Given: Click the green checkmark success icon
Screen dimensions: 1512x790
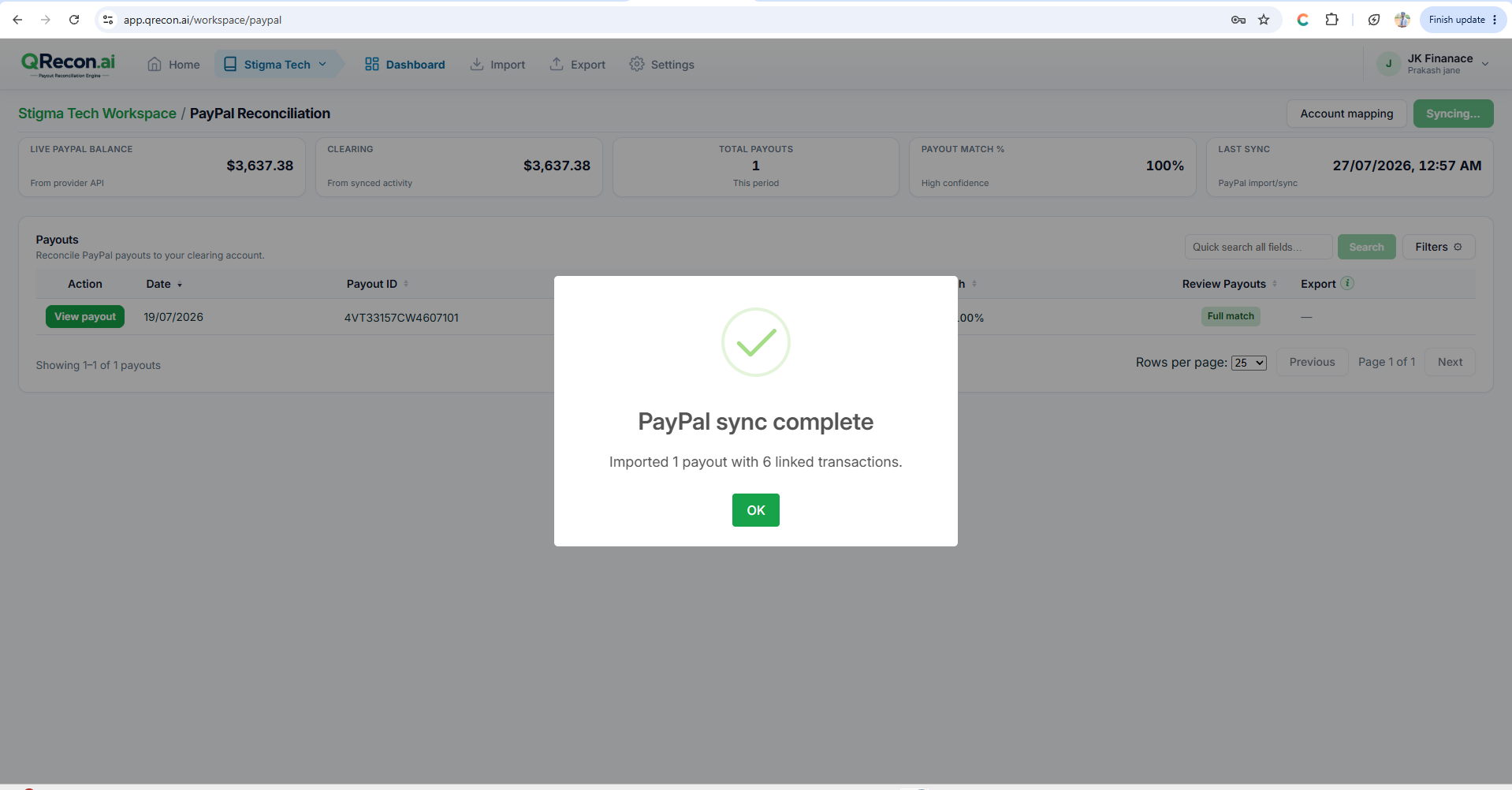Looking at the screenshot, I should point(755,342).
